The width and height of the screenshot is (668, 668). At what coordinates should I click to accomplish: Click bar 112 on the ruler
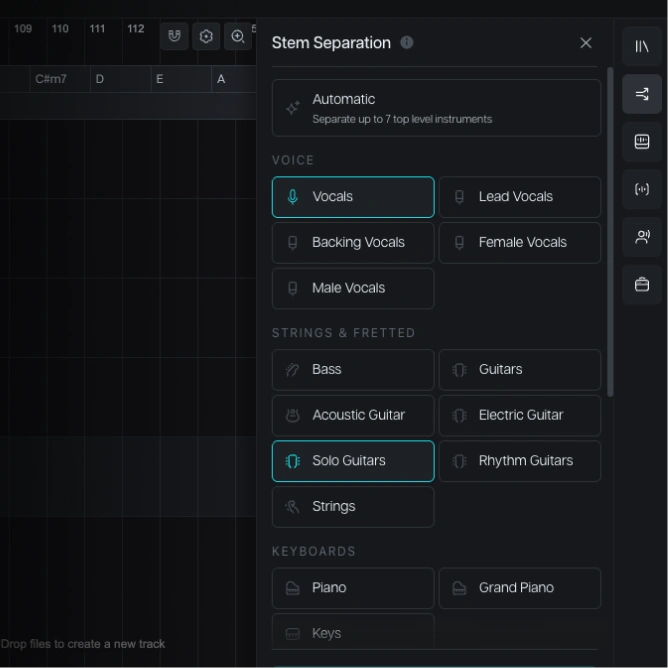click(135, 29)
